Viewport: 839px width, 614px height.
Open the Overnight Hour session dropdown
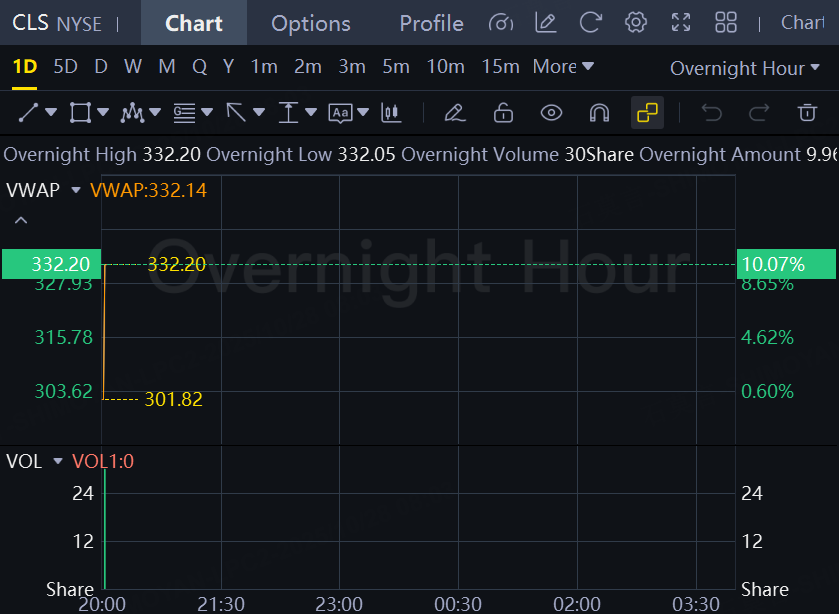pyautogui.click(x=745, y=68)
